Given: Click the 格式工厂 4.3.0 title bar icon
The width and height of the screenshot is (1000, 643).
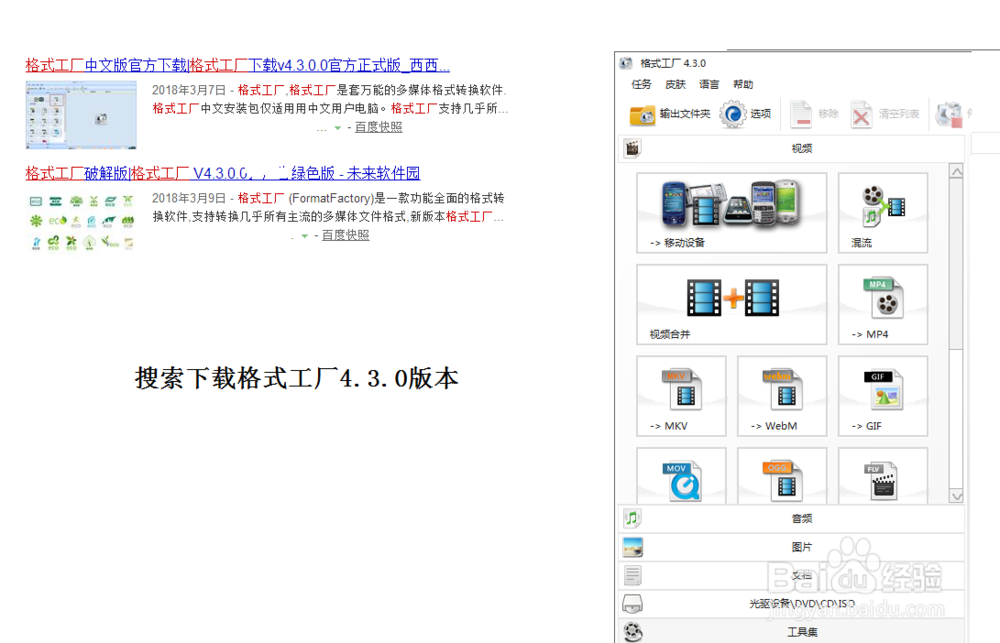Looking at the screenshot, I should point(626,63).
